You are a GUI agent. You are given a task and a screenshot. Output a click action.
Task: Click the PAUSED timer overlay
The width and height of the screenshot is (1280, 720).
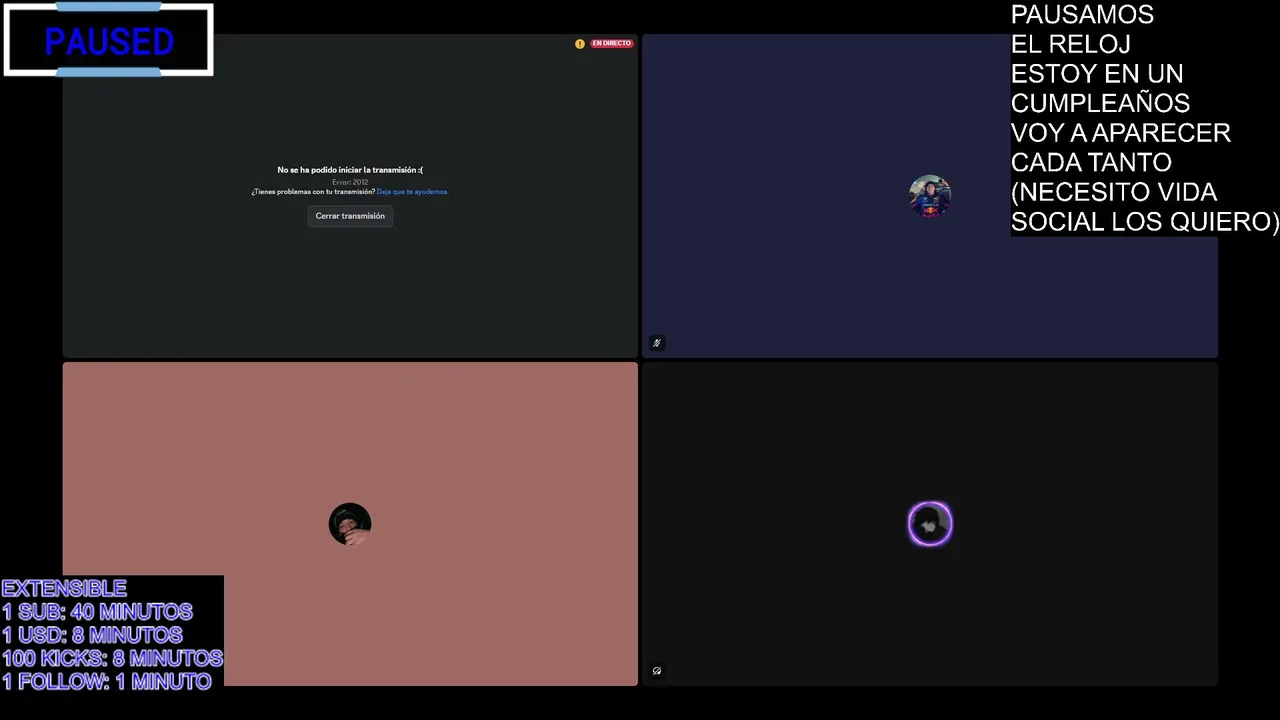click(x=109, y=40)
